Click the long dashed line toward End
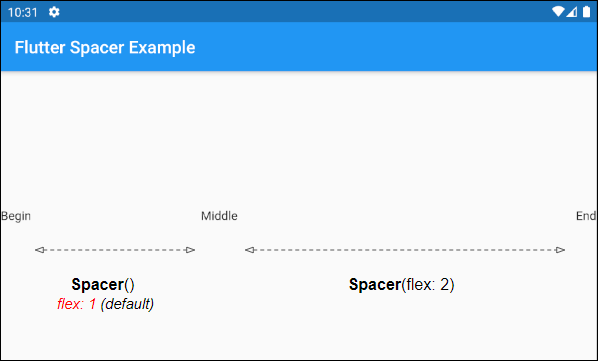This screenshot has width=598, height=361. click(x=405, y=250)
